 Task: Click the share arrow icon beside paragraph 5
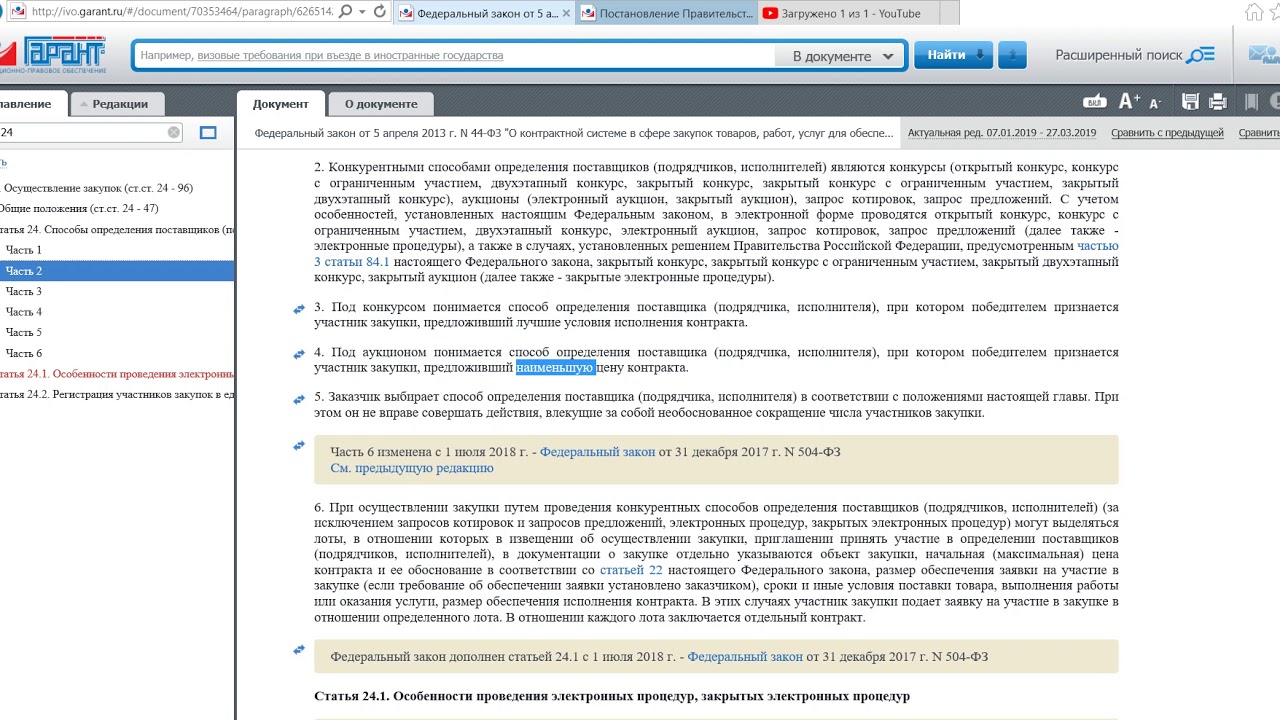[298, 400]
